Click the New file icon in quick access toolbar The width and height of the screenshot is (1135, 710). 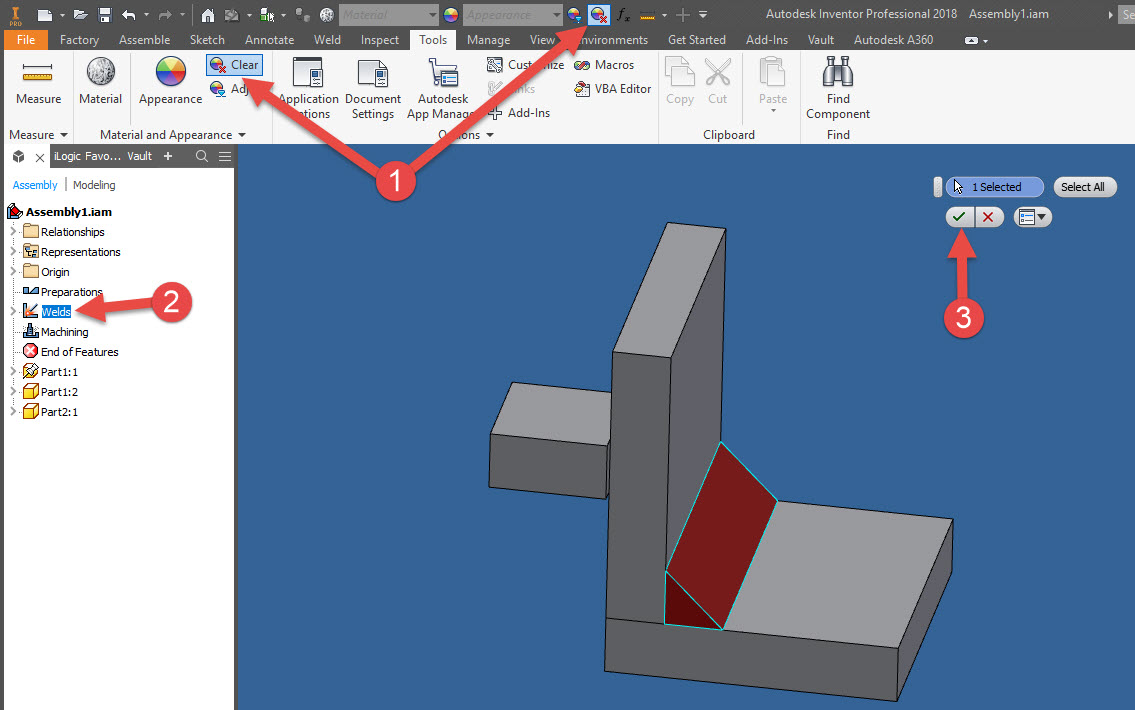[x=45, y=14]
